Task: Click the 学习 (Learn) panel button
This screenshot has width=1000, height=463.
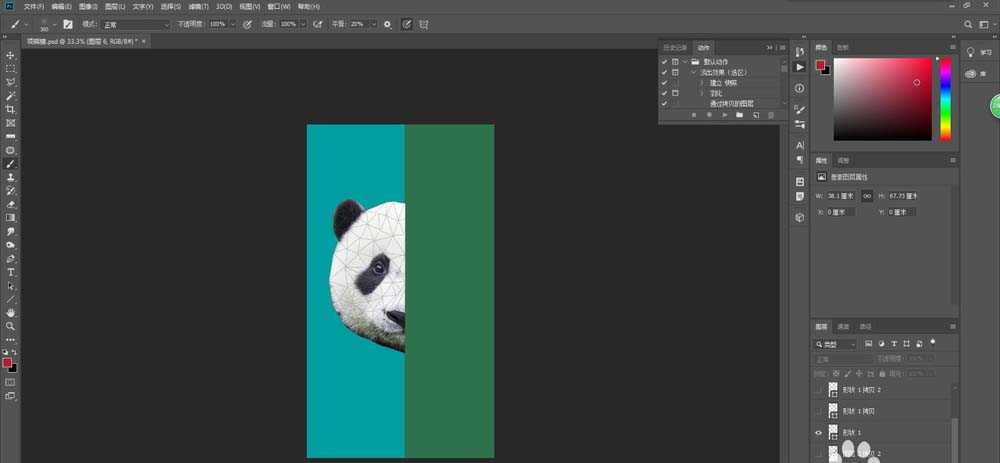Action: click(977, 52)
